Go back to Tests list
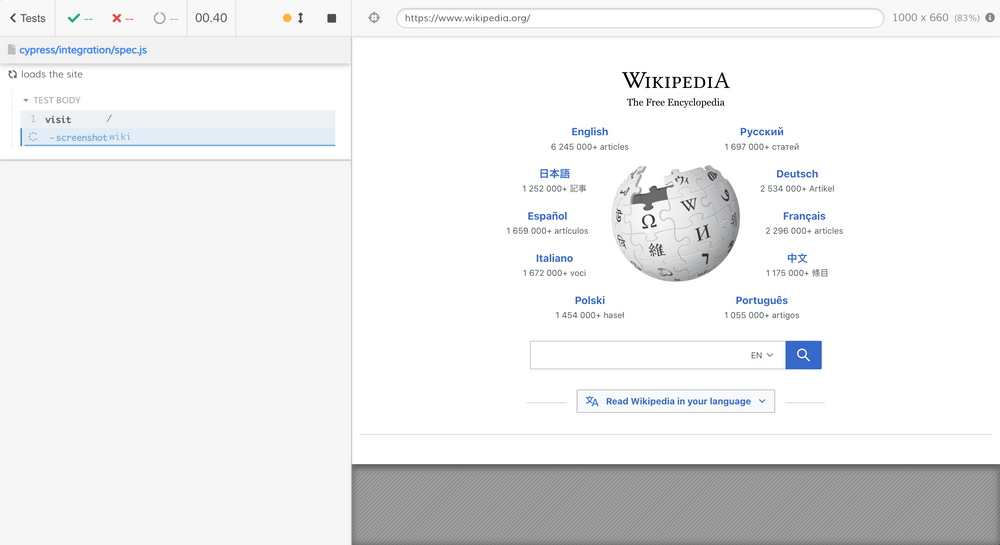This screenshot has height=545, width=1000. click(27, 18)
